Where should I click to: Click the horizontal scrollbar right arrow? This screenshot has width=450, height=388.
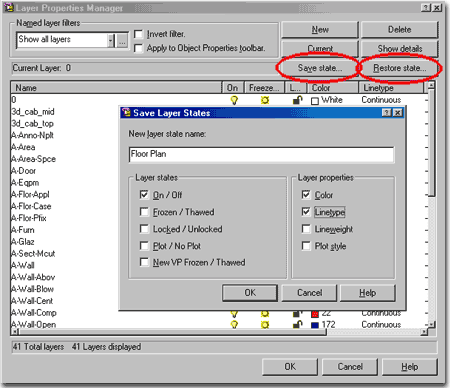tap(424, 332)
